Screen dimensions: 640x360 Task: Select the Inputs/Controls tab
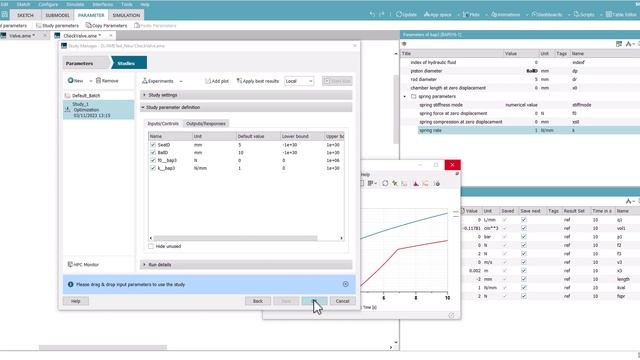tap(163, 123)
